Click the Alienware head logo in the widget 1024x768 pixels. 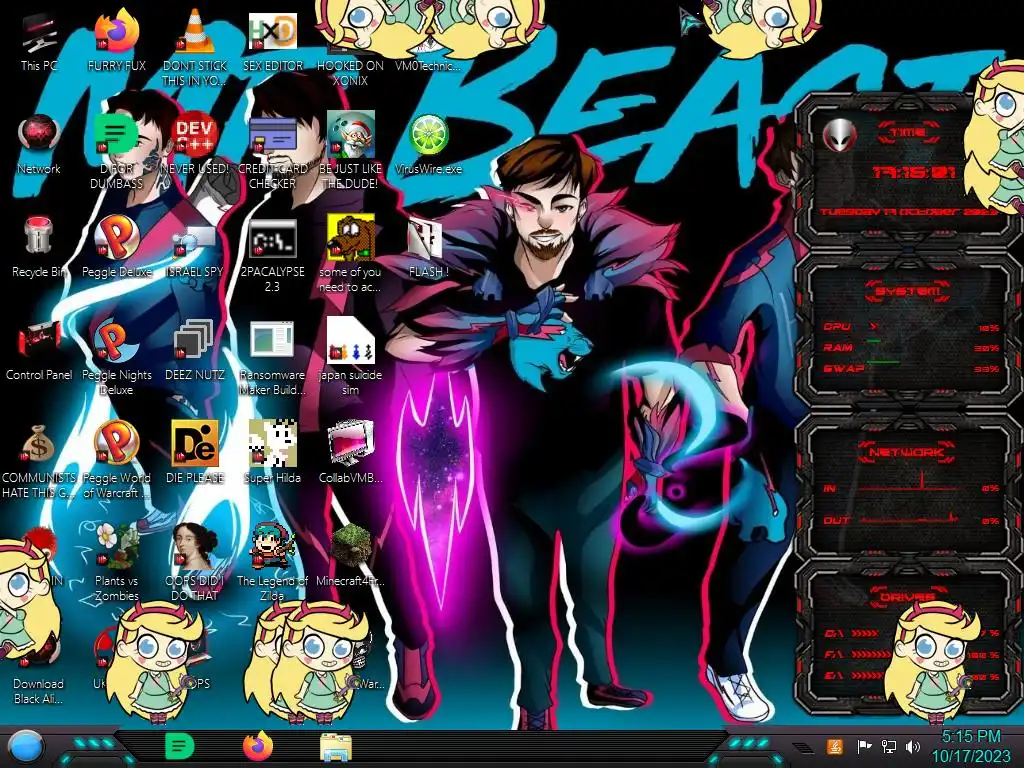pyautogui.click(x=840, y=136)
